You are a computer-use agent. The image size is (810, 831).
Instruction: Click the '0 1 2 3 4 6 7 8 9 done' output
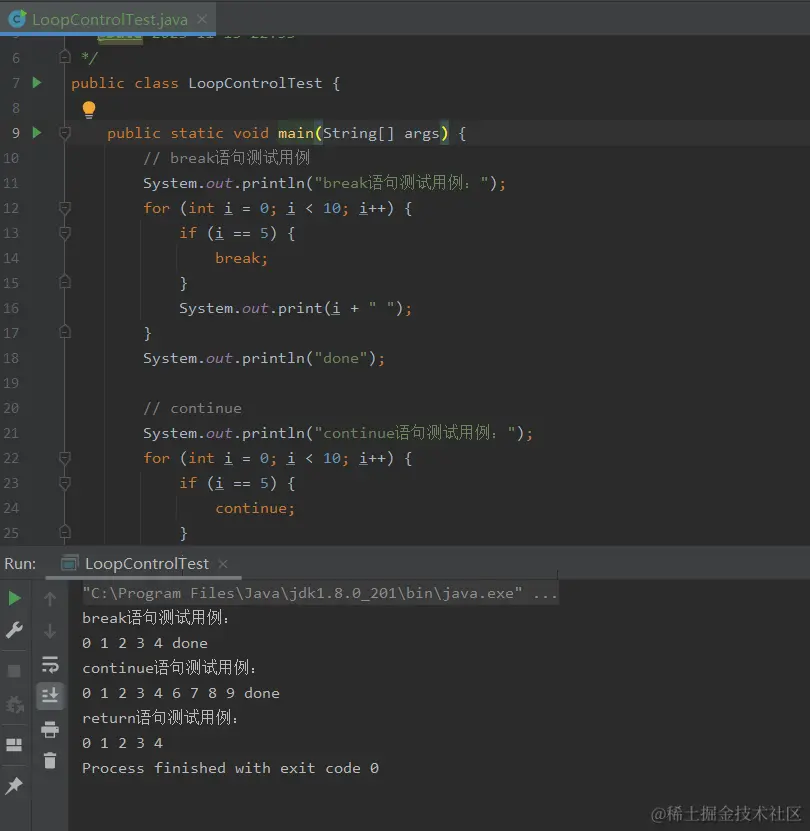(181, 693)
